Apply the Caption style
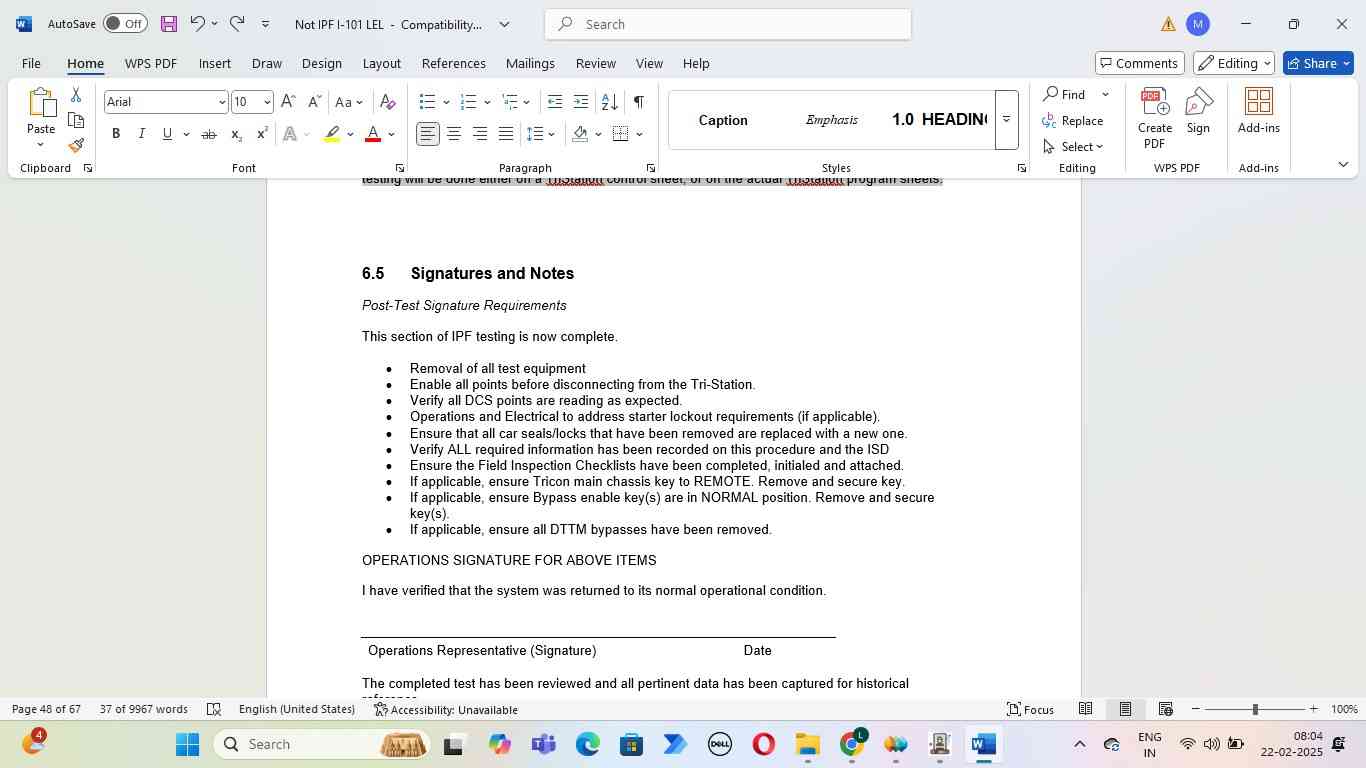 pos(723,120)
